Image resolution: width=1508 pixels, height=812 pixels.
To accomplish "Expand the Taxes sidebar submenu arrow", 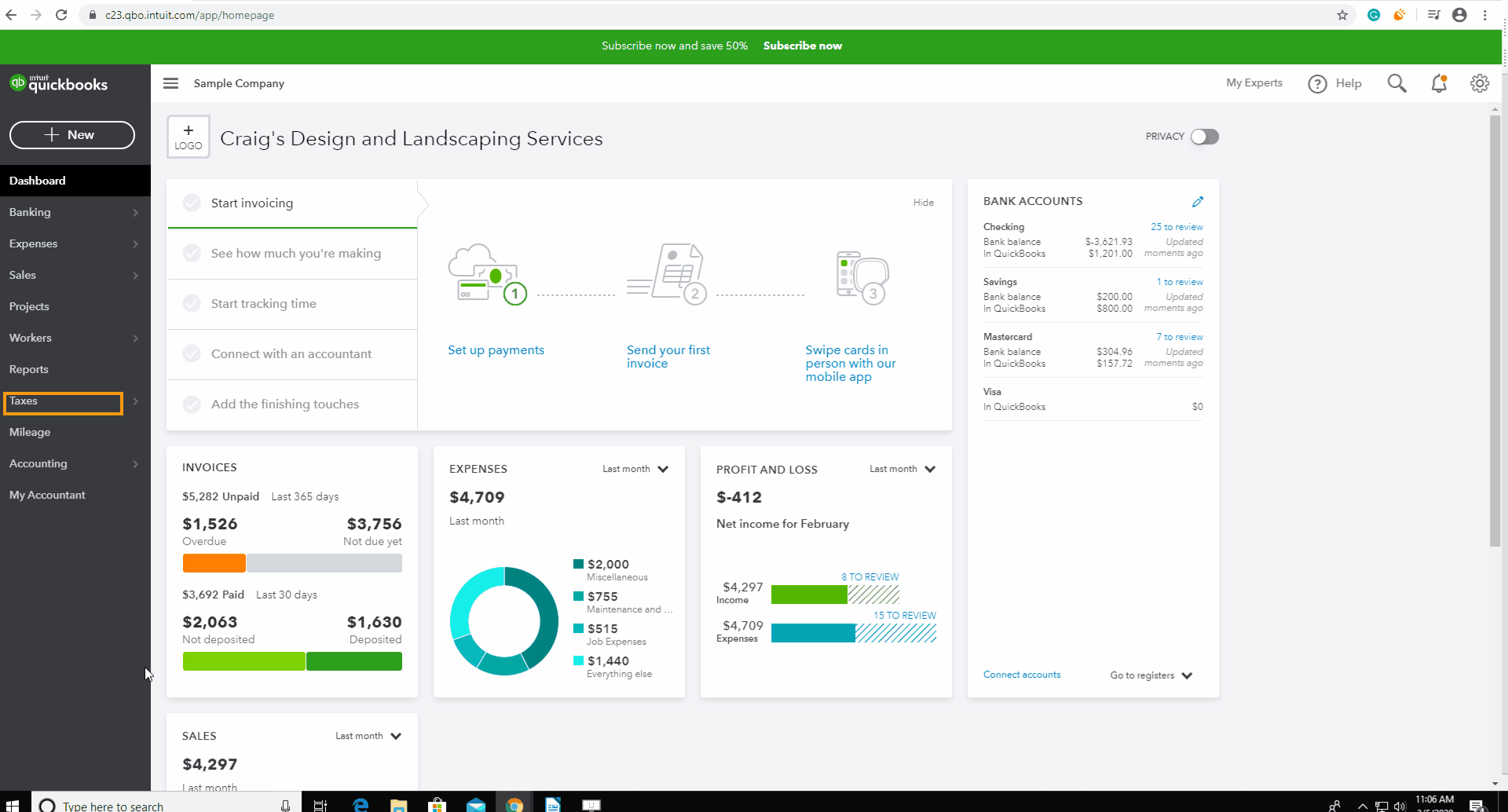I will point(136,401).
